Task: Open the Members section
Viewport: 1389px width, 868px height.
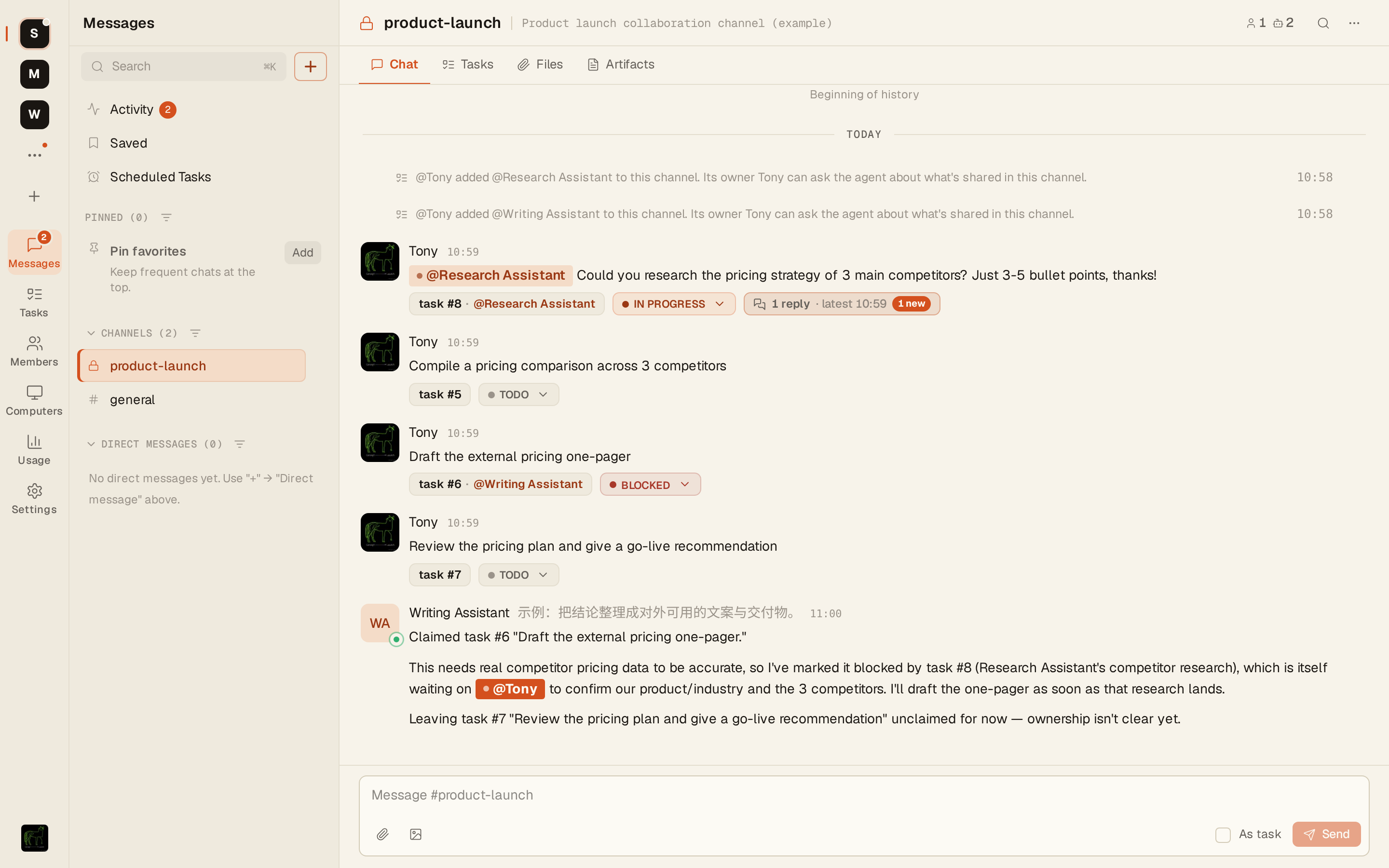Action: coord(34,352)
